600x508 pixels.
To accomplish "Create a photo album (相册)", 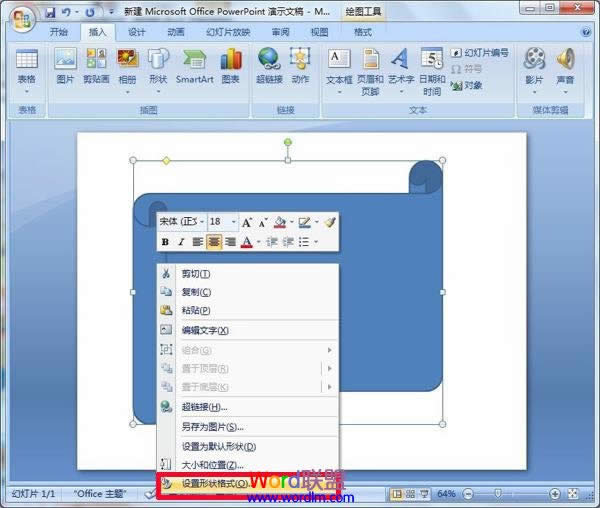I will tap(127, 71).
